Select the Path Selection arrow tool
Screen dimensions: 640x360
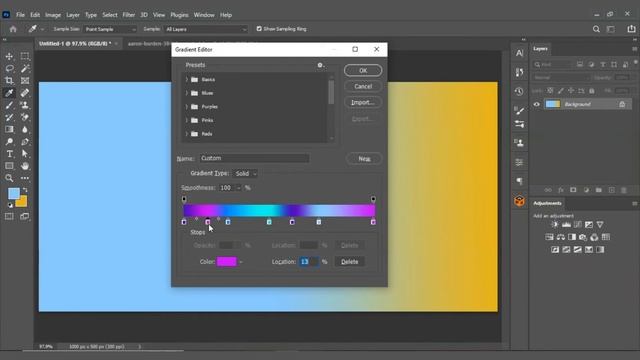click(x=25, y=154)
